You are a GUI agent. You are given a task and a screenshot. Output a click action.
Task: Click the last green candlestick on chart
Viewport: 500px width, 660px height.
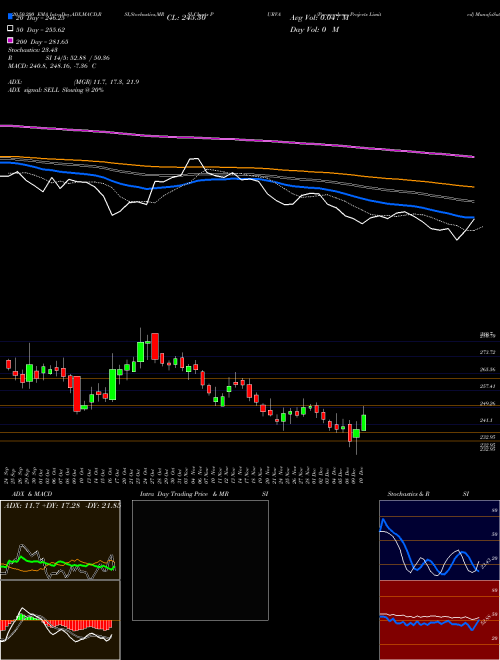364,423
